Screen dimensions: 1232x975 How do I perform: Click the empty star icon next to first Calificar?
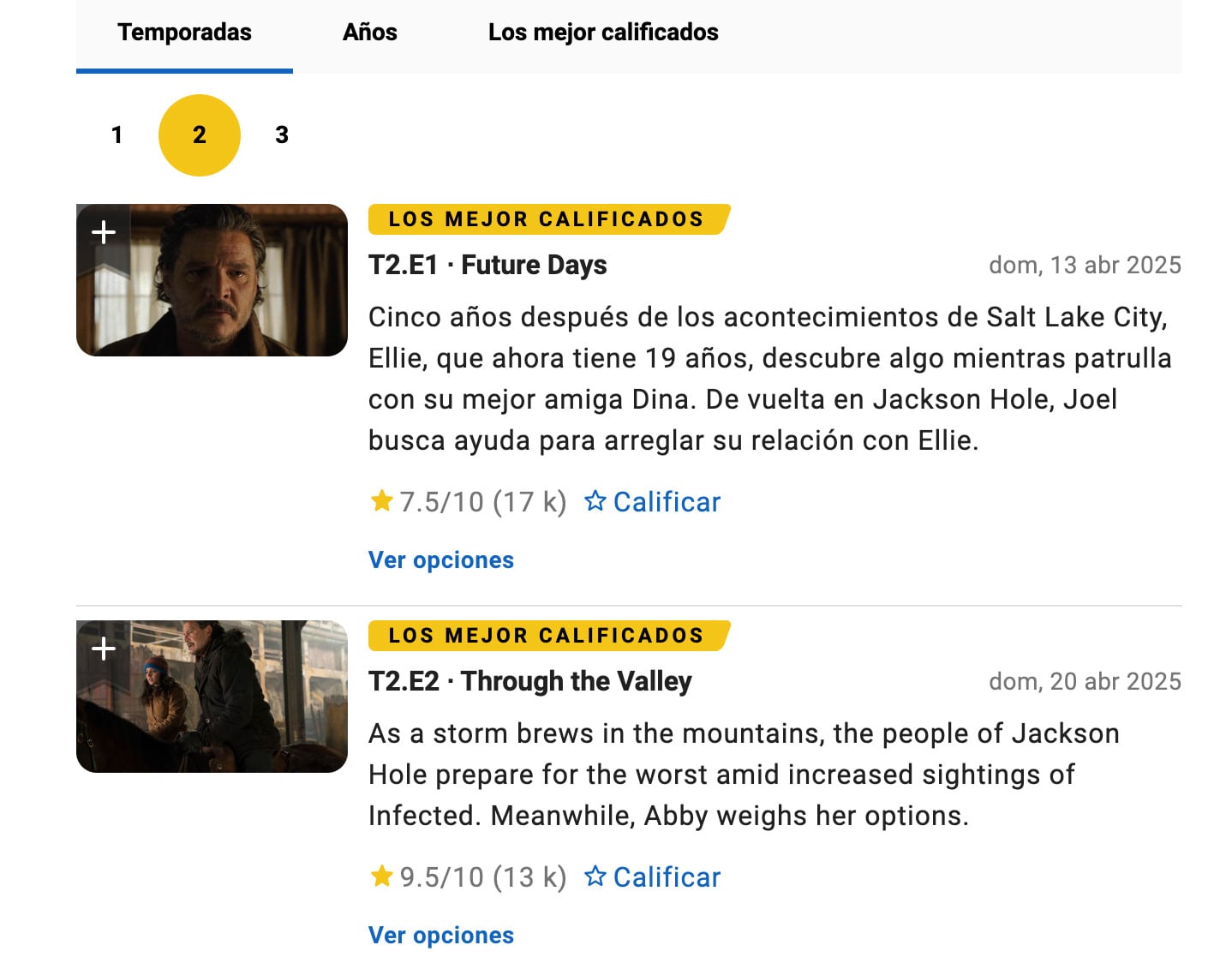[x=595, y=500]
